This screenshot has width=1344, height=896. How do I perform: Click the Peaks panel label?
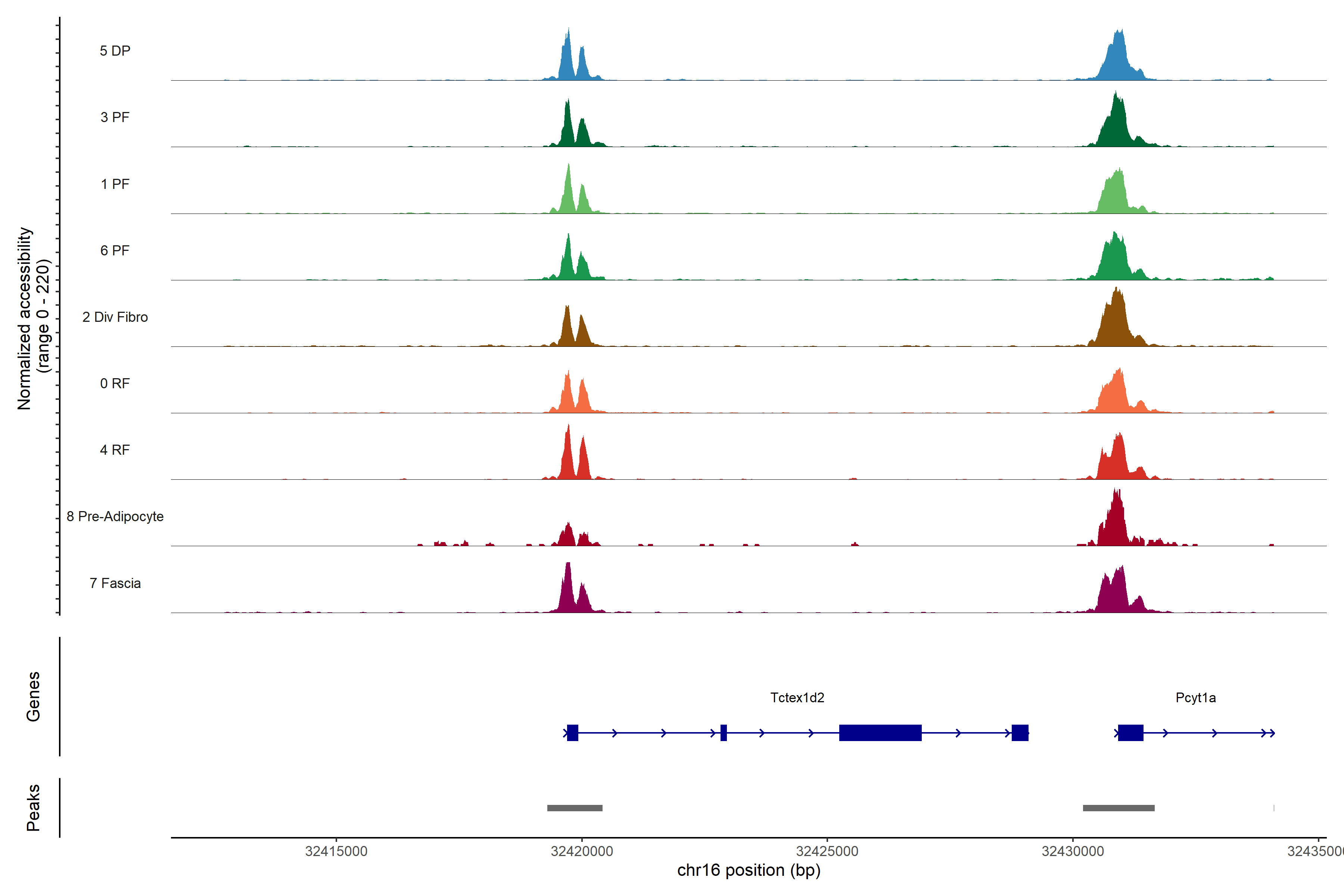click(33, 808)
